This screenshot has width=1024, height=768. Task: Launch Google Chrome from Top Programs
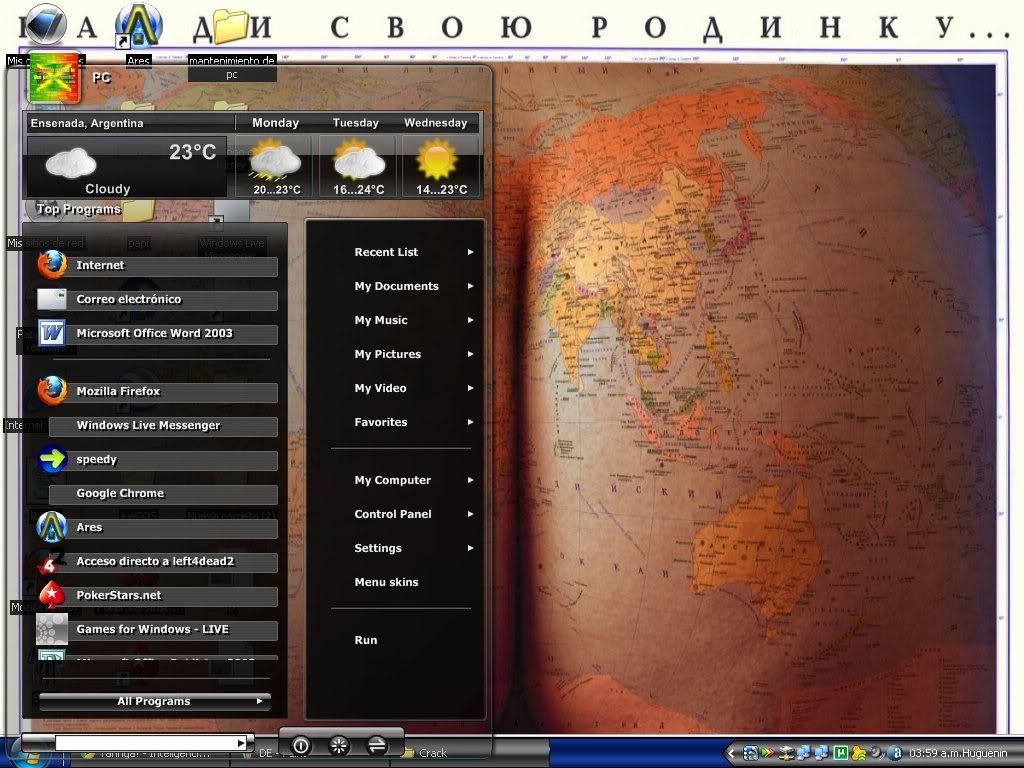point(163,494)
